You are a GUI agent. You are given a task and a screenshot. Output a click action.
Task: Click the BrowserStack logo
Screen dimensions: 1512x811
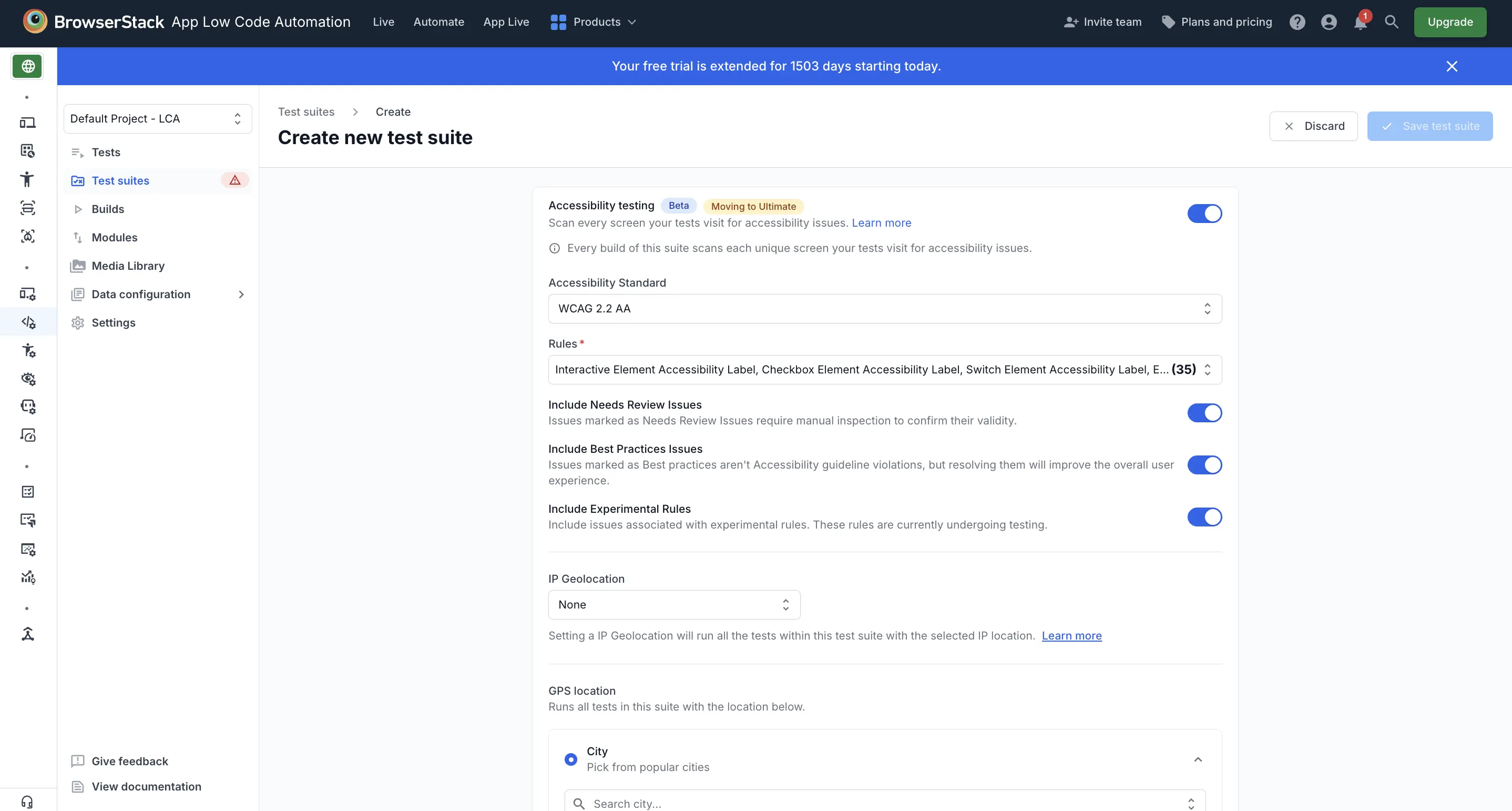click(94, 22)
